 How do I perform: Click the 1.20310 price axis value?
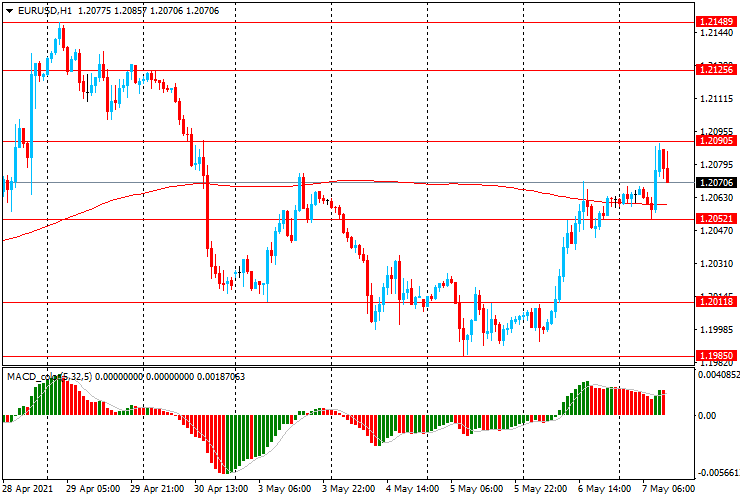point(717,263)
